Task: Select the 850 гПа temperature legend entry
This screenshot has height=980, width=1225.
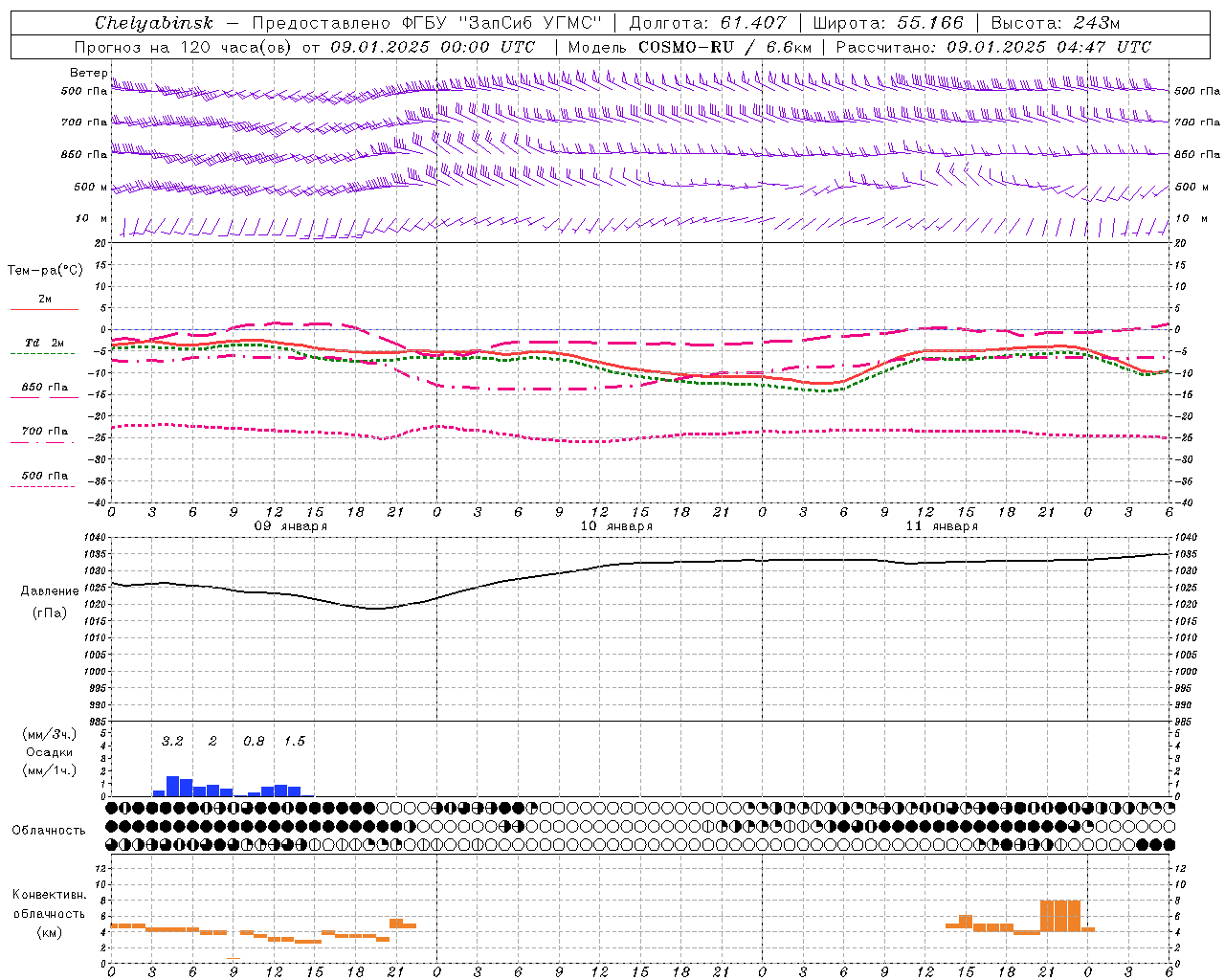Action: pyautogui.click(x=44, y=390)
